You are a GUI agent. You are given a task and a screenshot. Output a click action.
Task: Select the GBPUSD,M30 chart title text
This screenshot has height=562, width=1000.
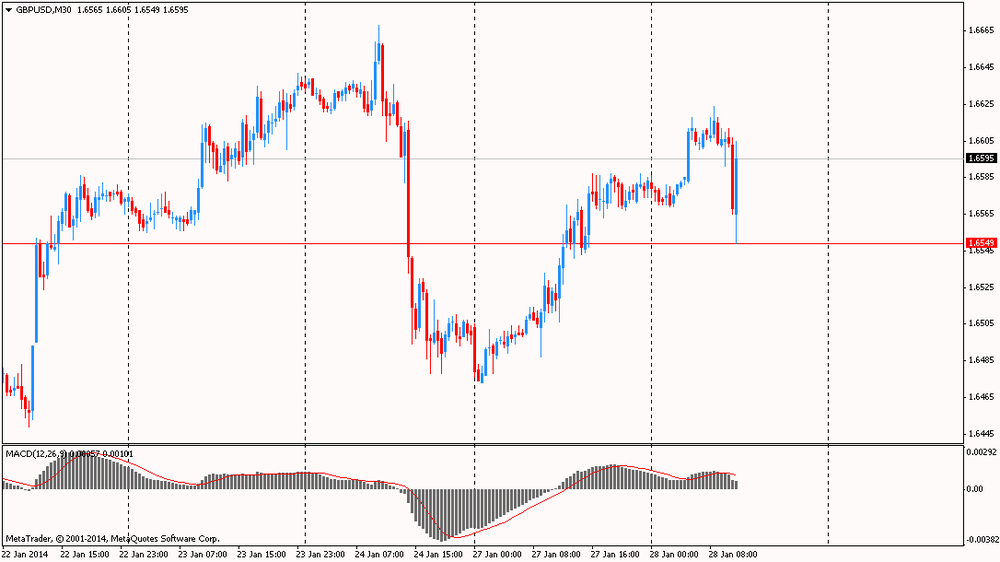pos(42,9)
